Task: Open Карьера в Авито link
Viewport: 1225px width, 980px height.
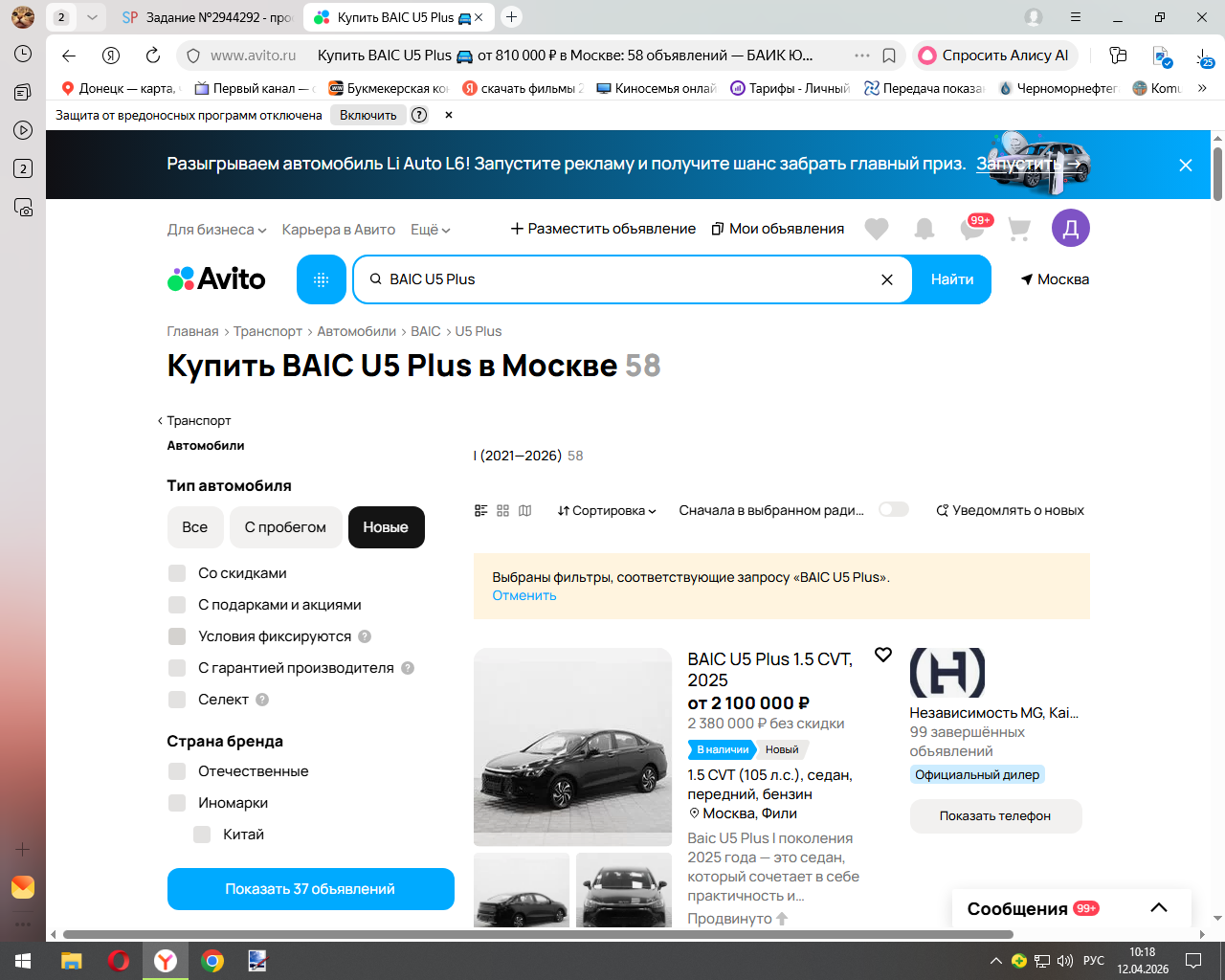Action: [339, 230]
